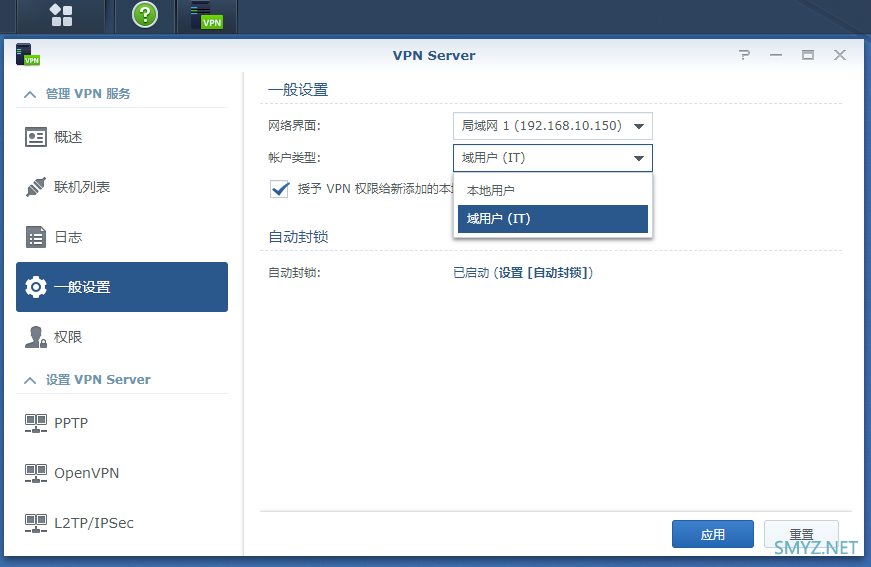
Task: Collapse the 管理 VPN 服务 section
Action: pos(30,94)
